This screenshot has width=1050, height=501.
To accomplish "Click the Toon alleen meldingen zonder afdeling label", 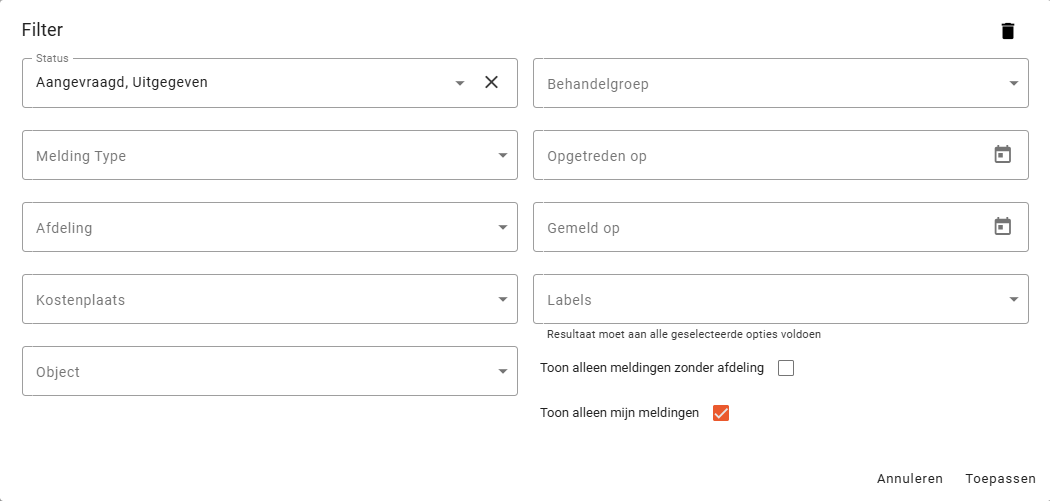I will [652, 368].
